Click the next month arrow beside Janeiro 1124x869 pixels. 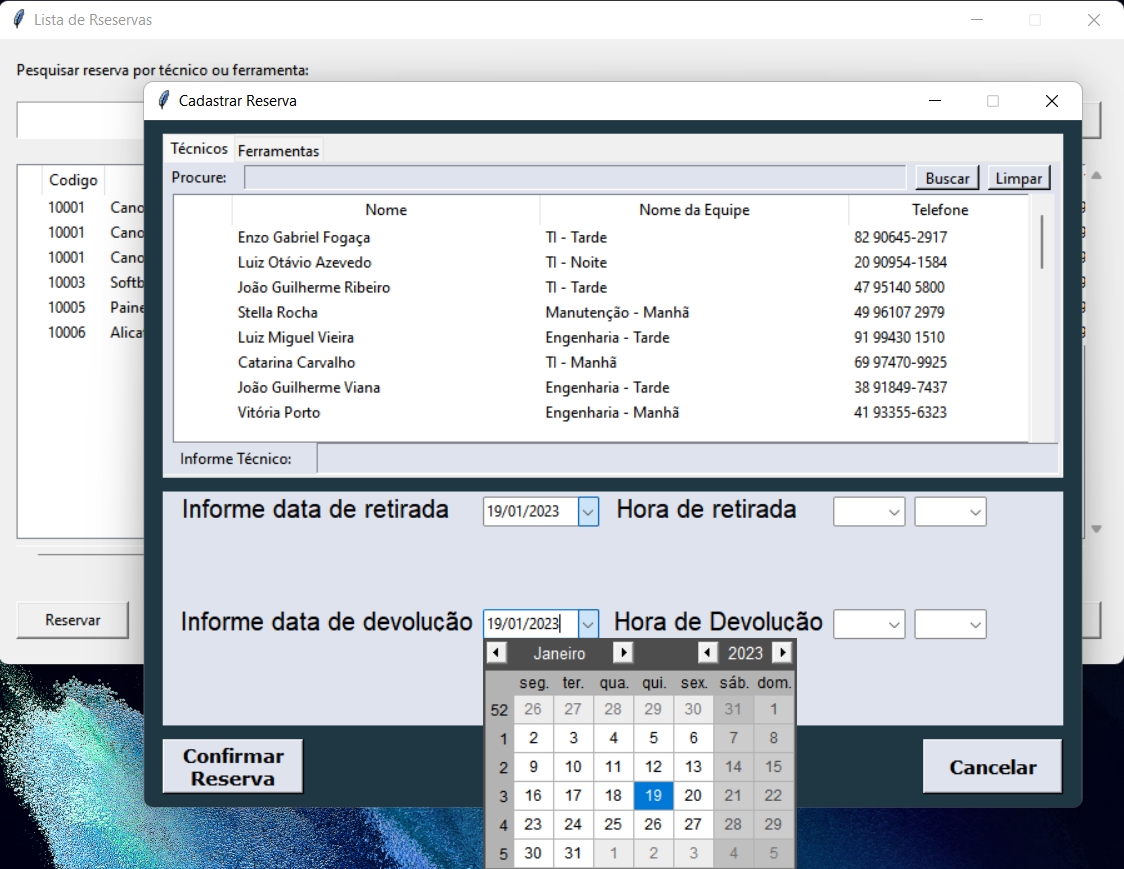[623, 652]
